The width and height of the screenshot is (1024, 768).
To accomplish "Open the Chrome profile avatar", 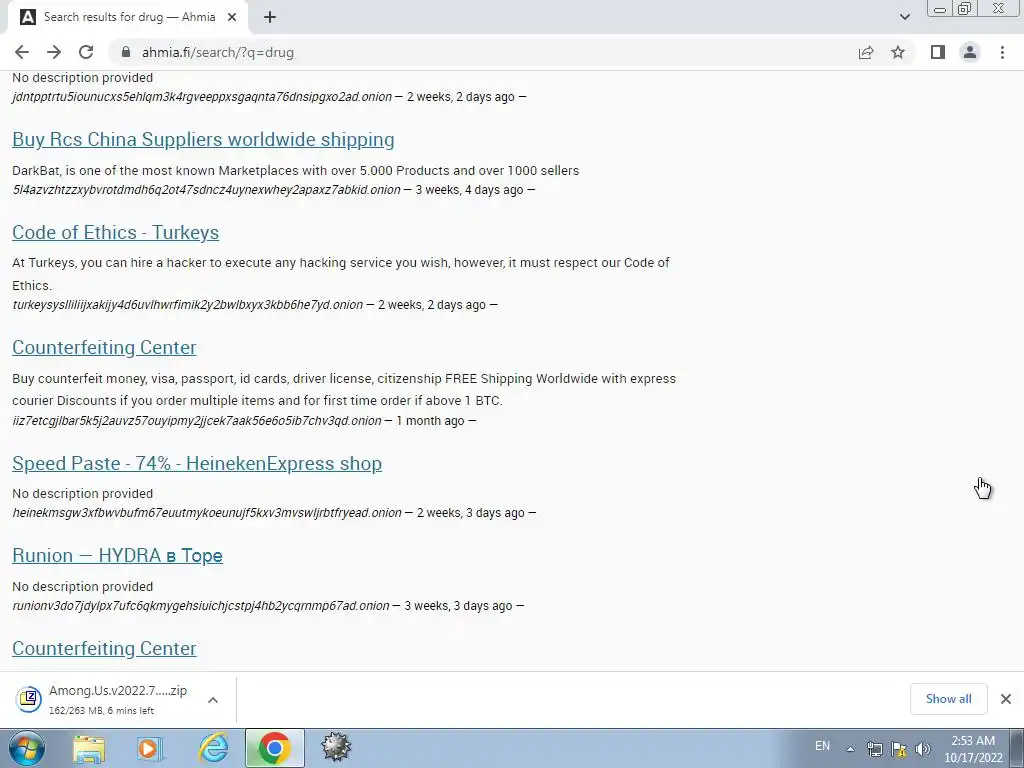I will click(970, 52).
